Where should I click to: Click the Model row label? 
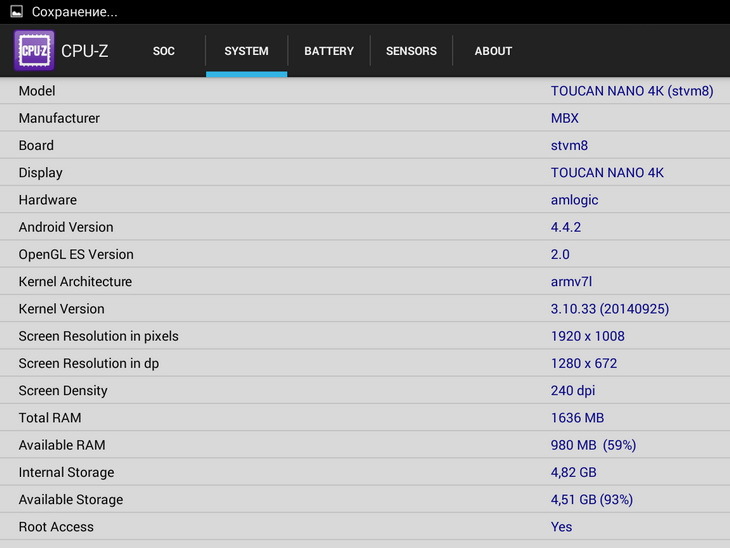[x=37, y=91]
